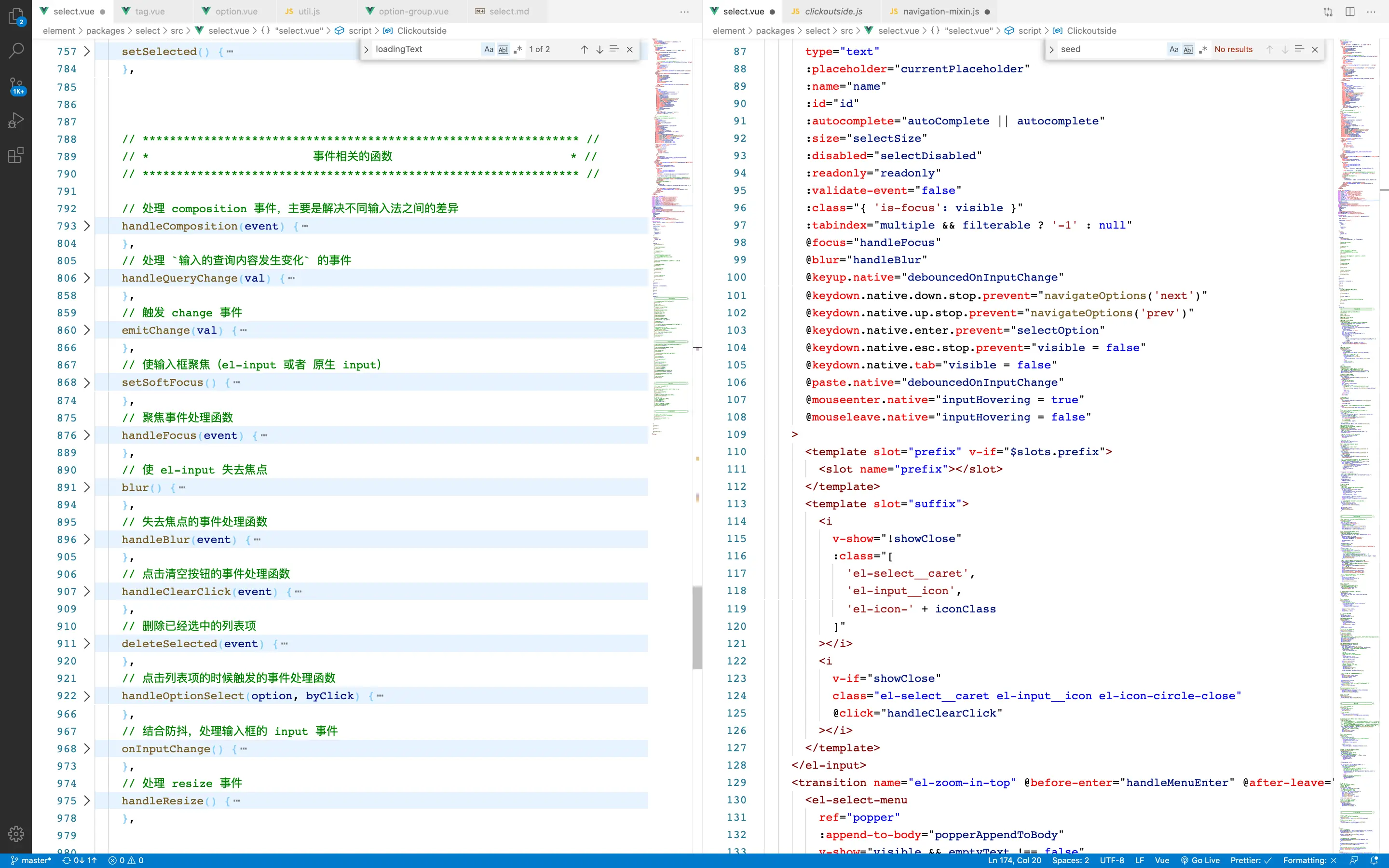Toggle Find in Selection in loadingText find widget
The image size is (1389, 868).
(x=614, y=49)
